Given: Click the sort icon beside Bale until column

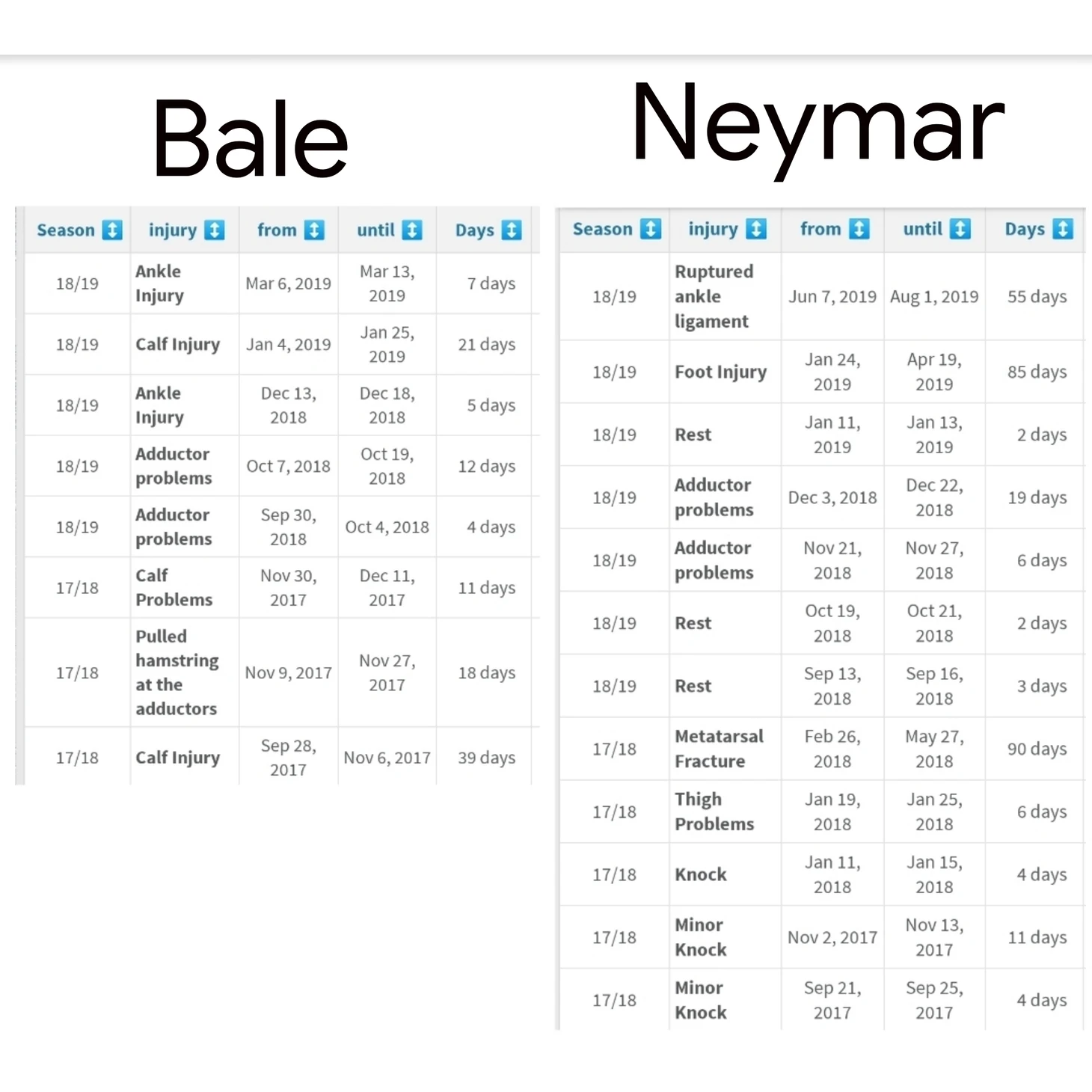Looking at the screenshot, I should tap(412, 230).
